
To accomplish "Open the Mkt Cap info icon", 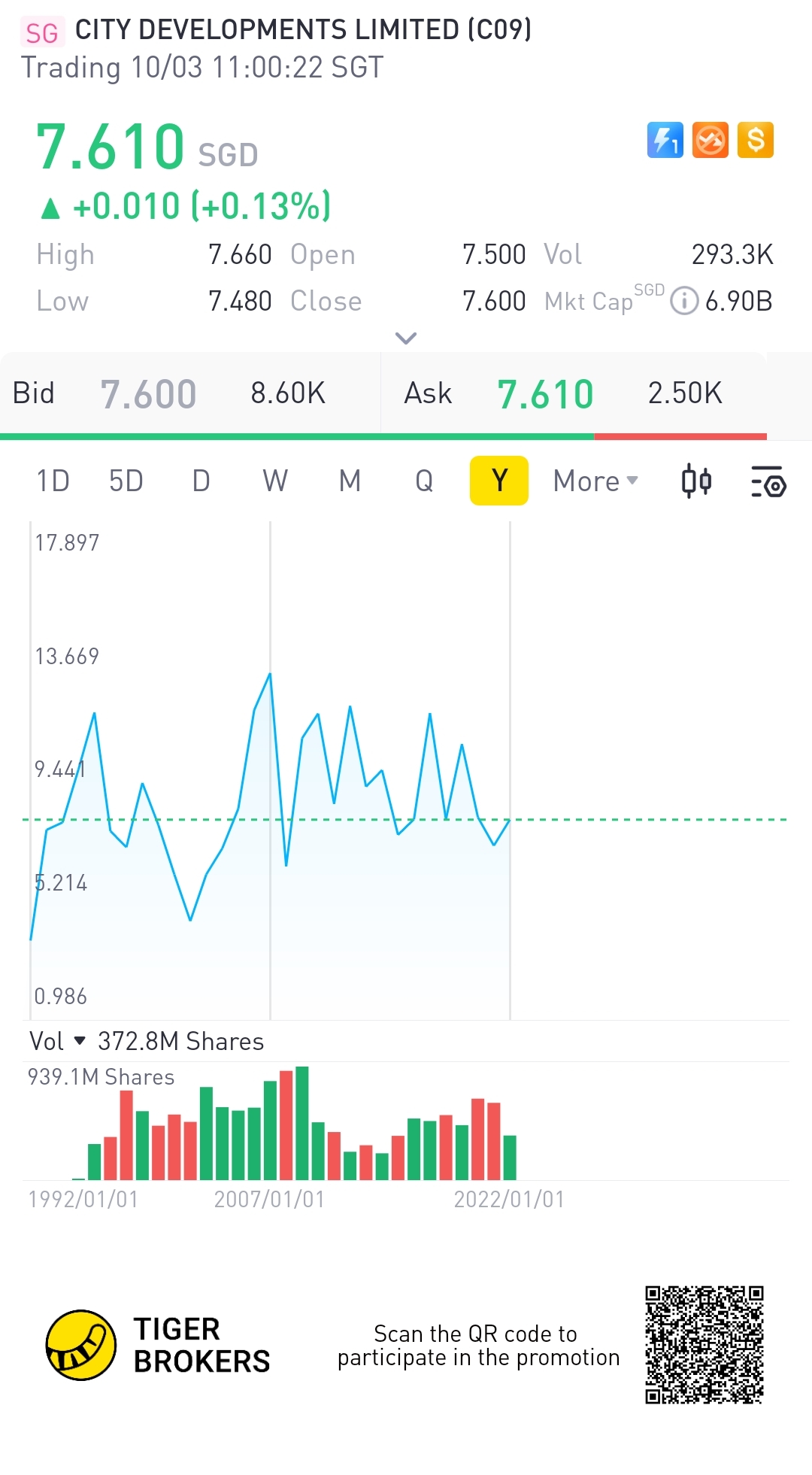I will (684, 301).
